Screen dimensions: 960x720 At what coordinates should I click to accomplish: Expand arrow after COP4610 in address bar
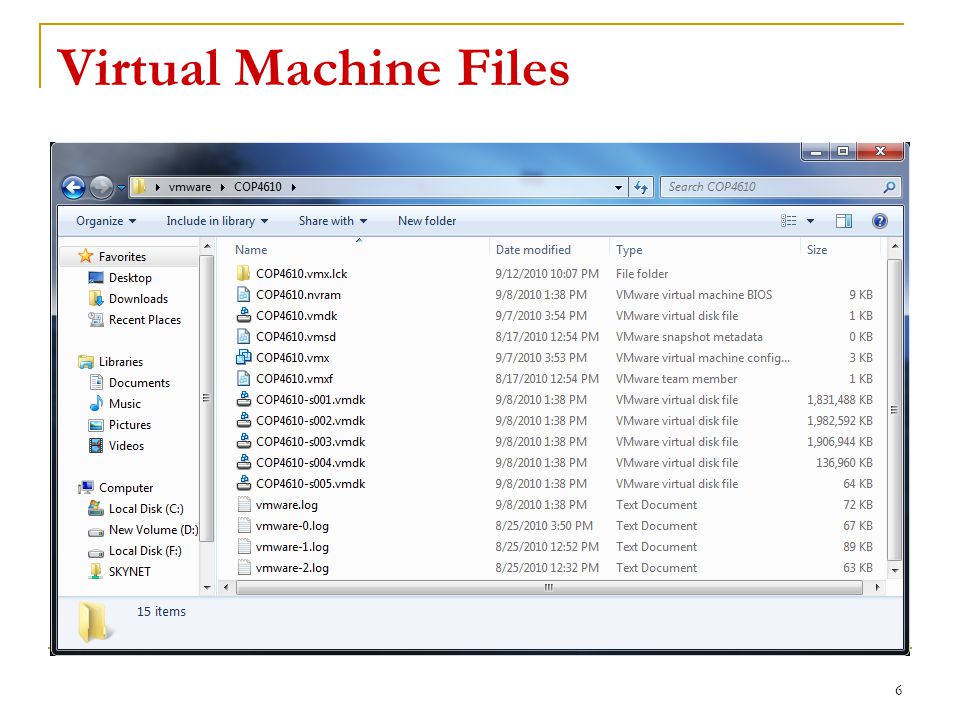click(x=294, y=187)
